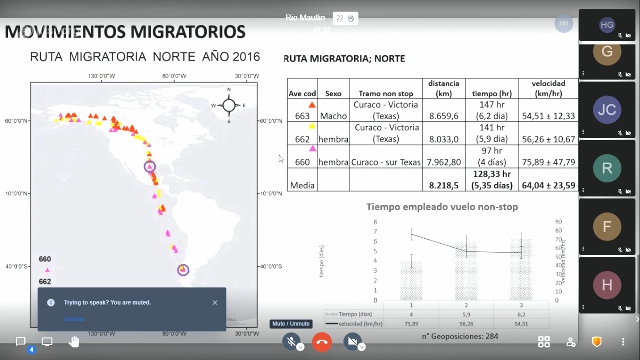The width and height of the screenshot is (640, 360).
Task: Open the three-dot menu on participant R's tile
Action: pyautogui.click(x=583, y=190)
